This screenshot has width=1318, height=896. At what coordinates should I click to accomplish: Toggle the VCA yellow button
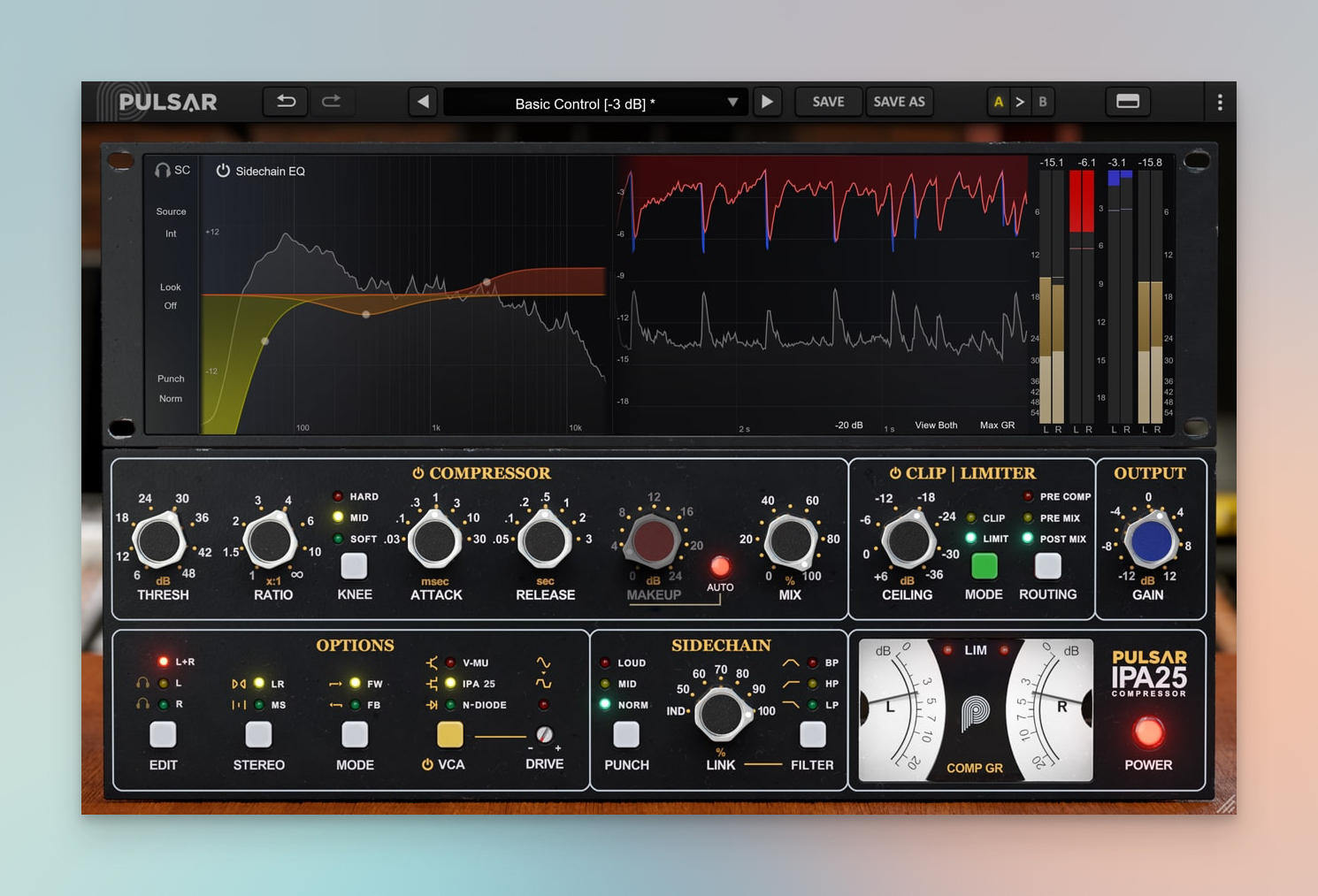point(449,734)
